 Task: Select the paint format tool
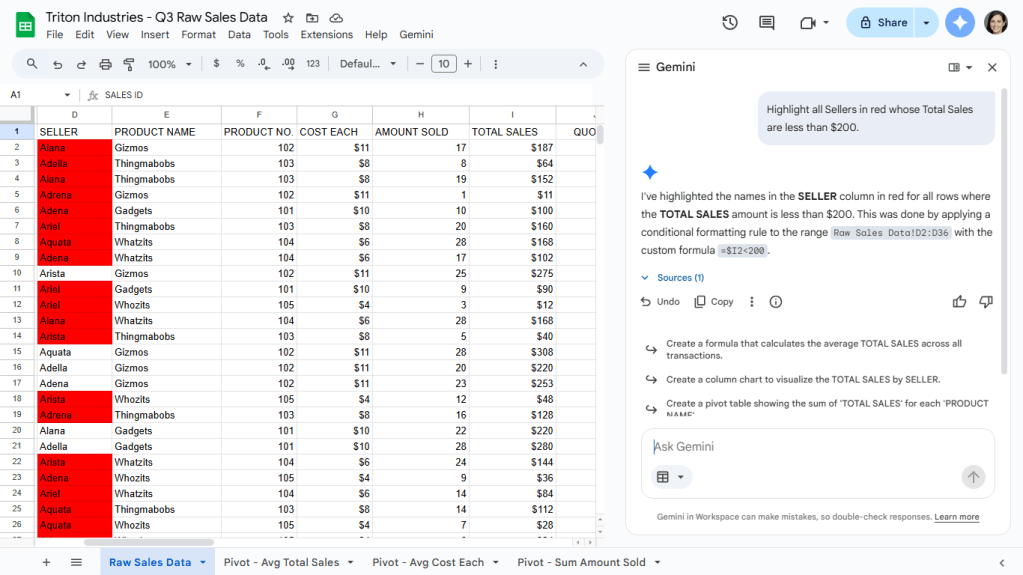tap(129, 64)
